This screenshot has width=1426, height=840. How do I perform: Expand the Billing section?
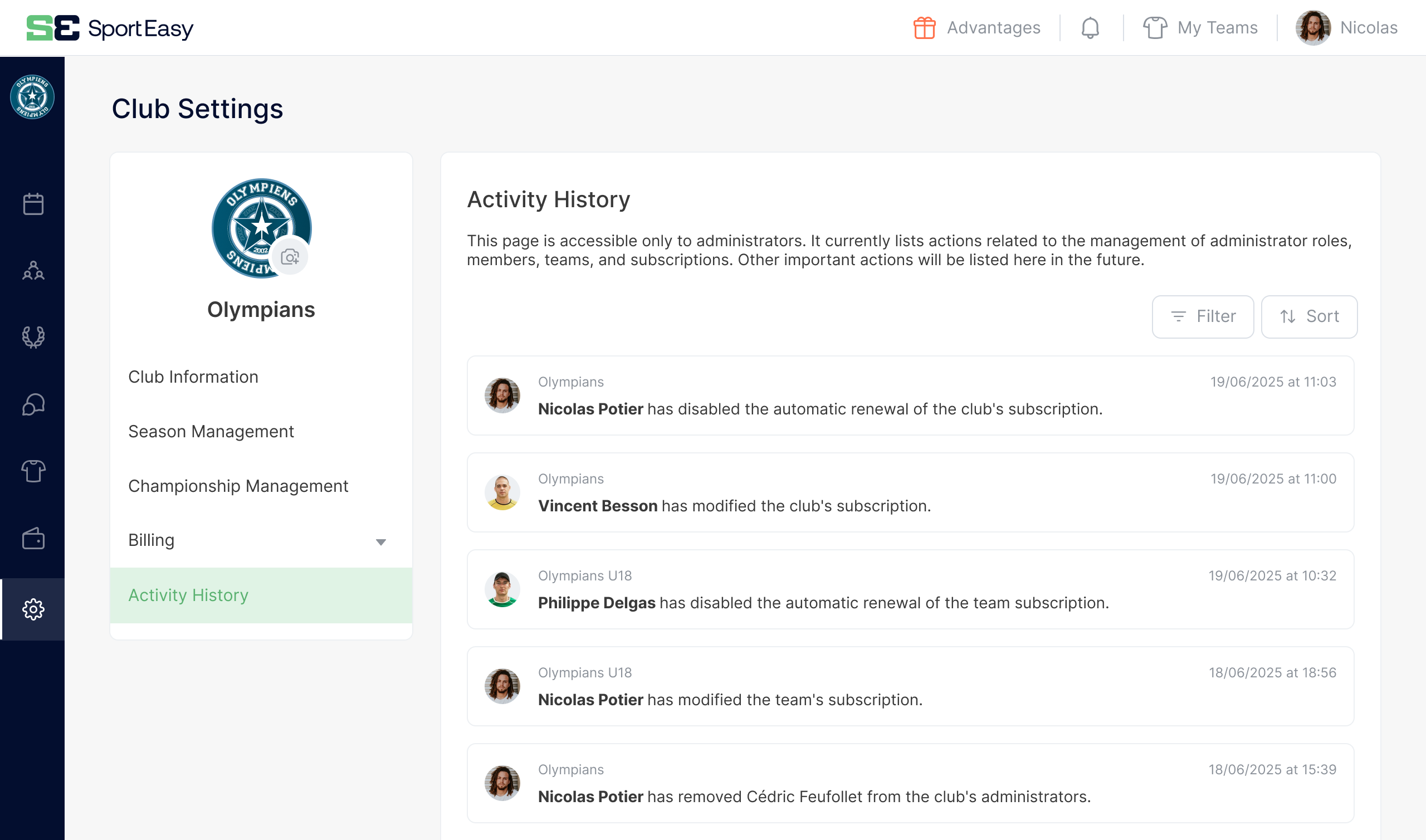(380, 541)
